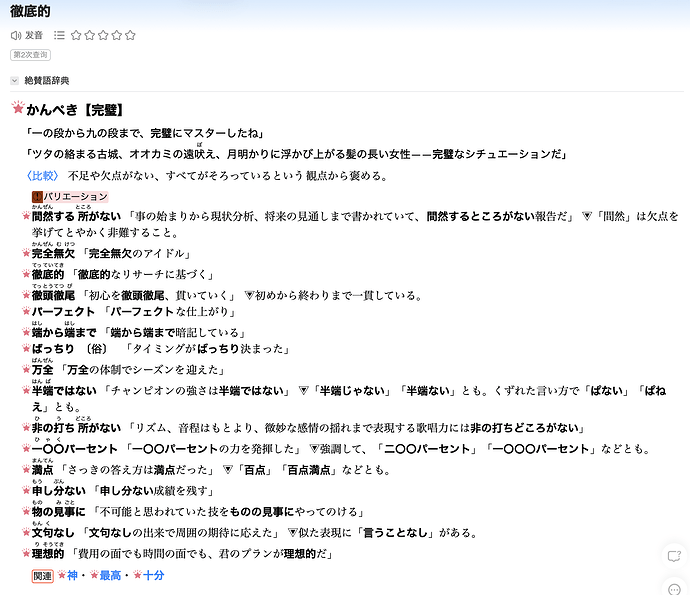Click the example 「完全無欠のアイドル」
Screen dimensions: 690x595
(137, 254)
